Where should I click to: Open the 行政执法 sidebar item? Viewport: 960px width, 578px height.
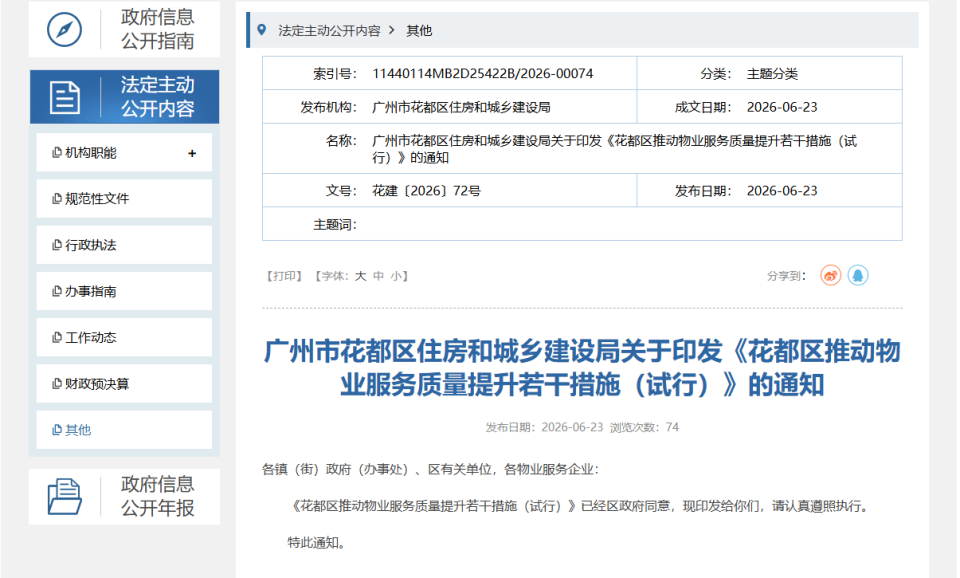click(124, 245)
